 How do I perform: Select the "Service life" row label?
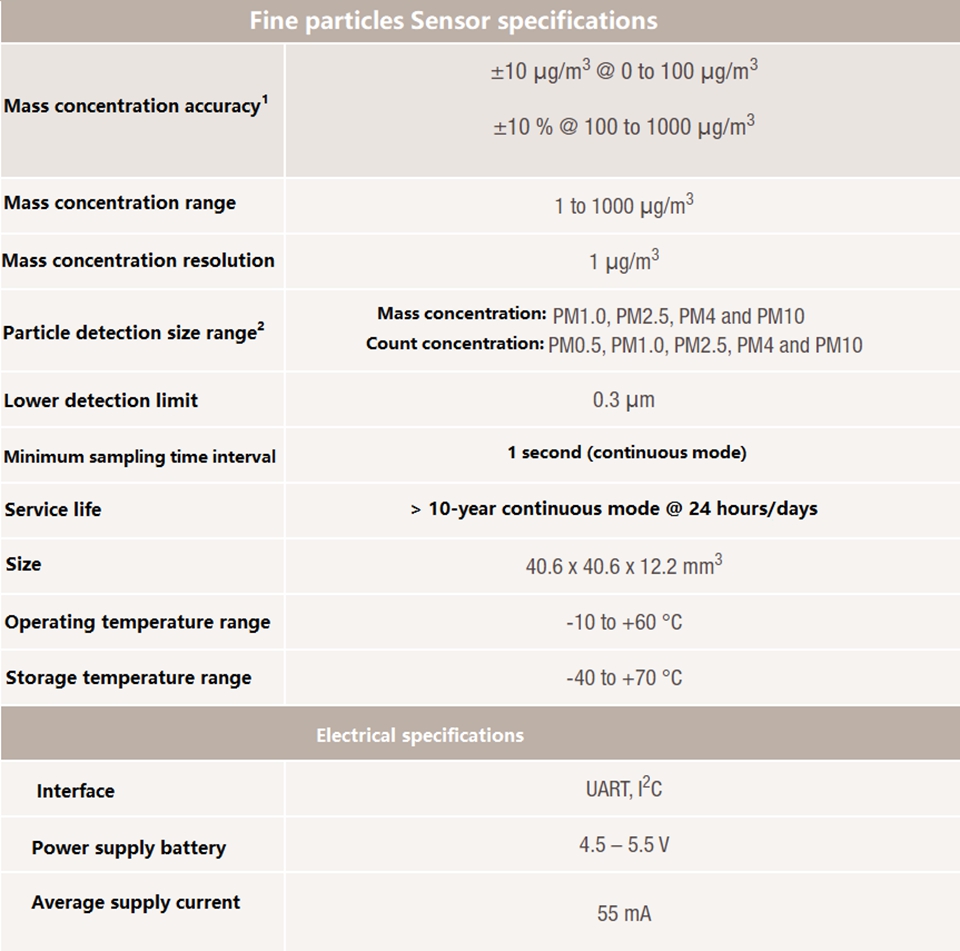(x=53, y=509)
